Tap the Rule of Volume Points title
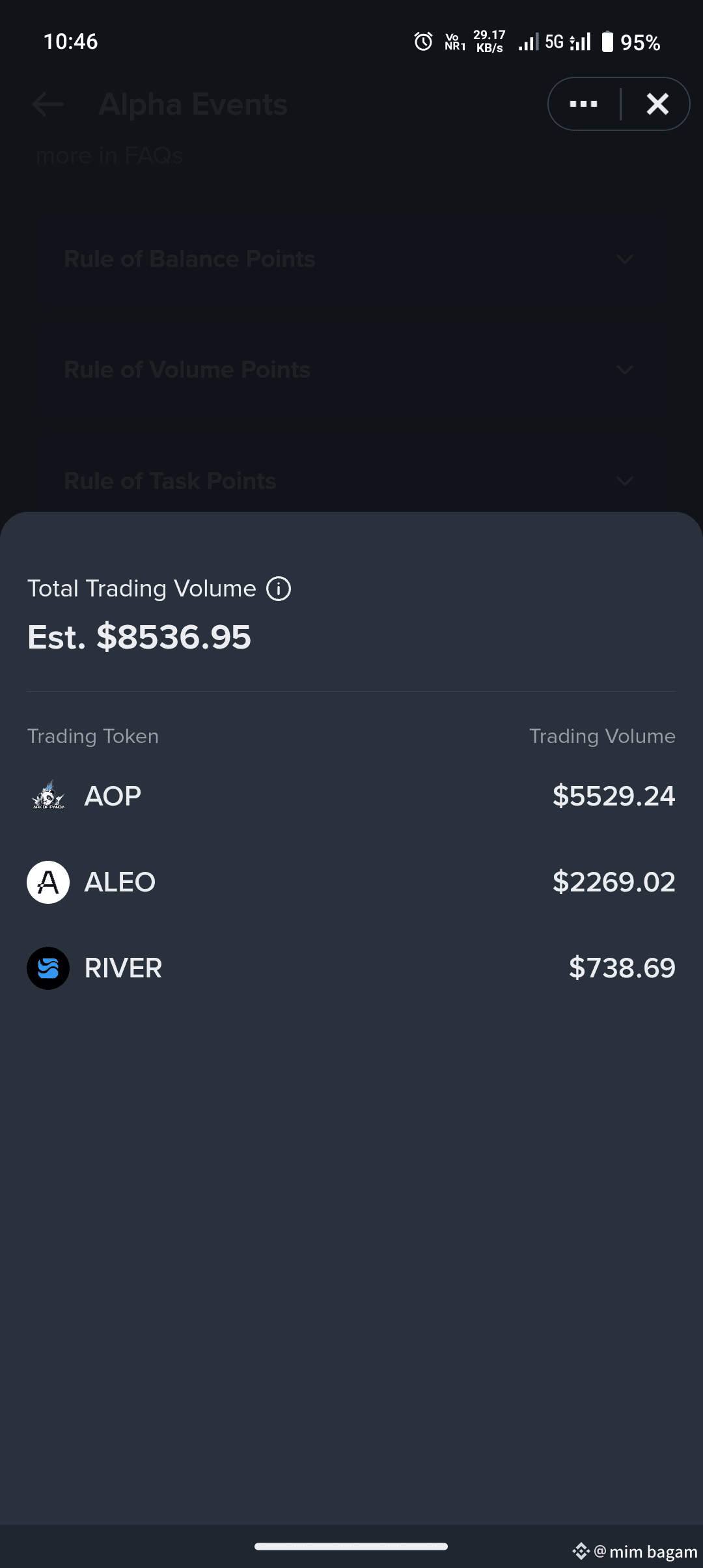Viewport: 703px width, 1568px height. click(187, 370)
